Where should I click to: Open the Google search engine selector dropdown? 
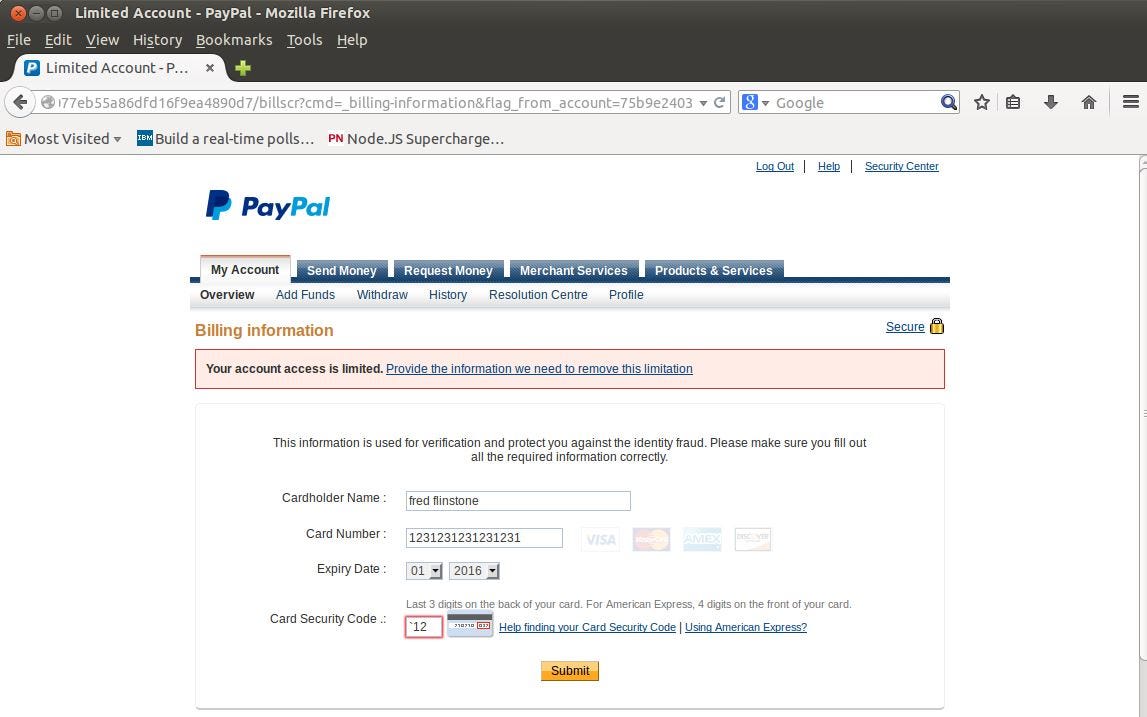[x=756, y=102]
